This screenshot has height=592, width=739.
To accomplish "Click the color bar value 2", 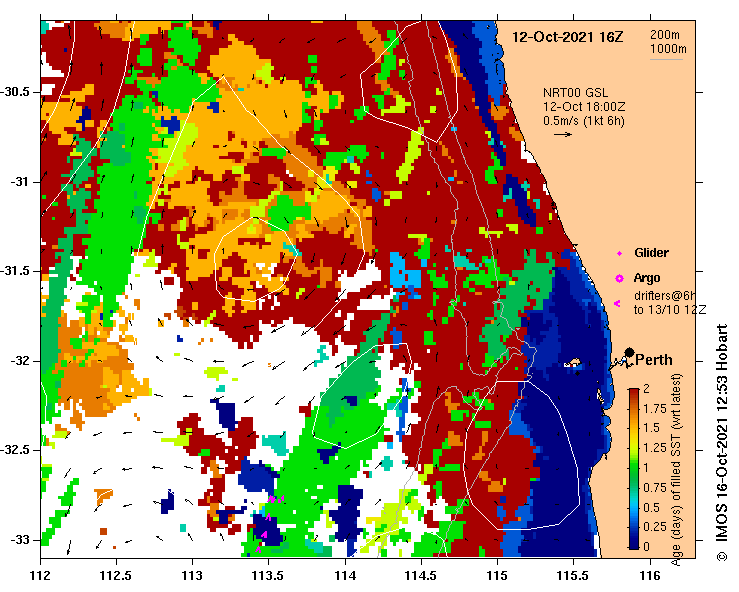I will (x=646, y=389).
